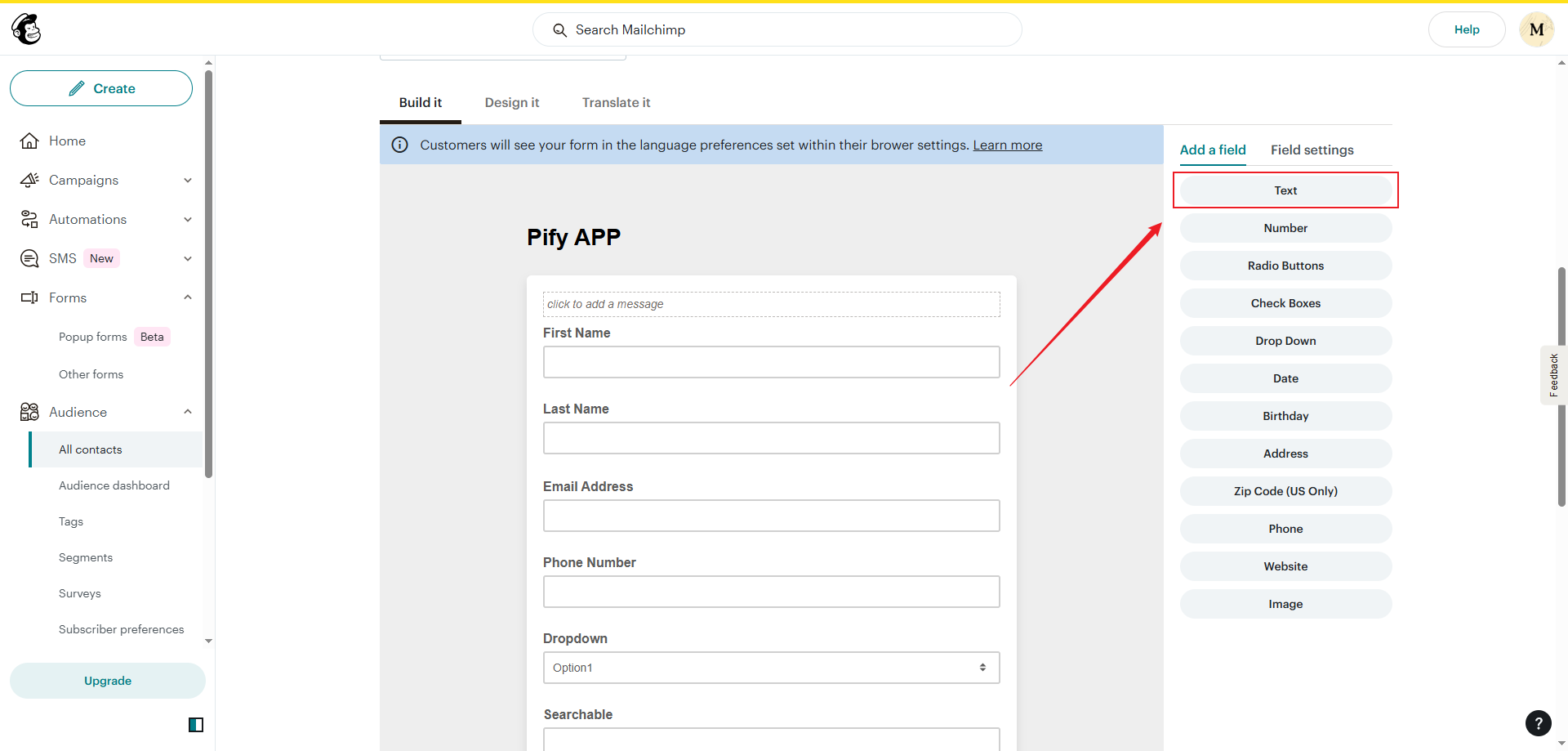The image size is (1568, 751).
Task: Click the search magnifier icon
Action: 559,30
